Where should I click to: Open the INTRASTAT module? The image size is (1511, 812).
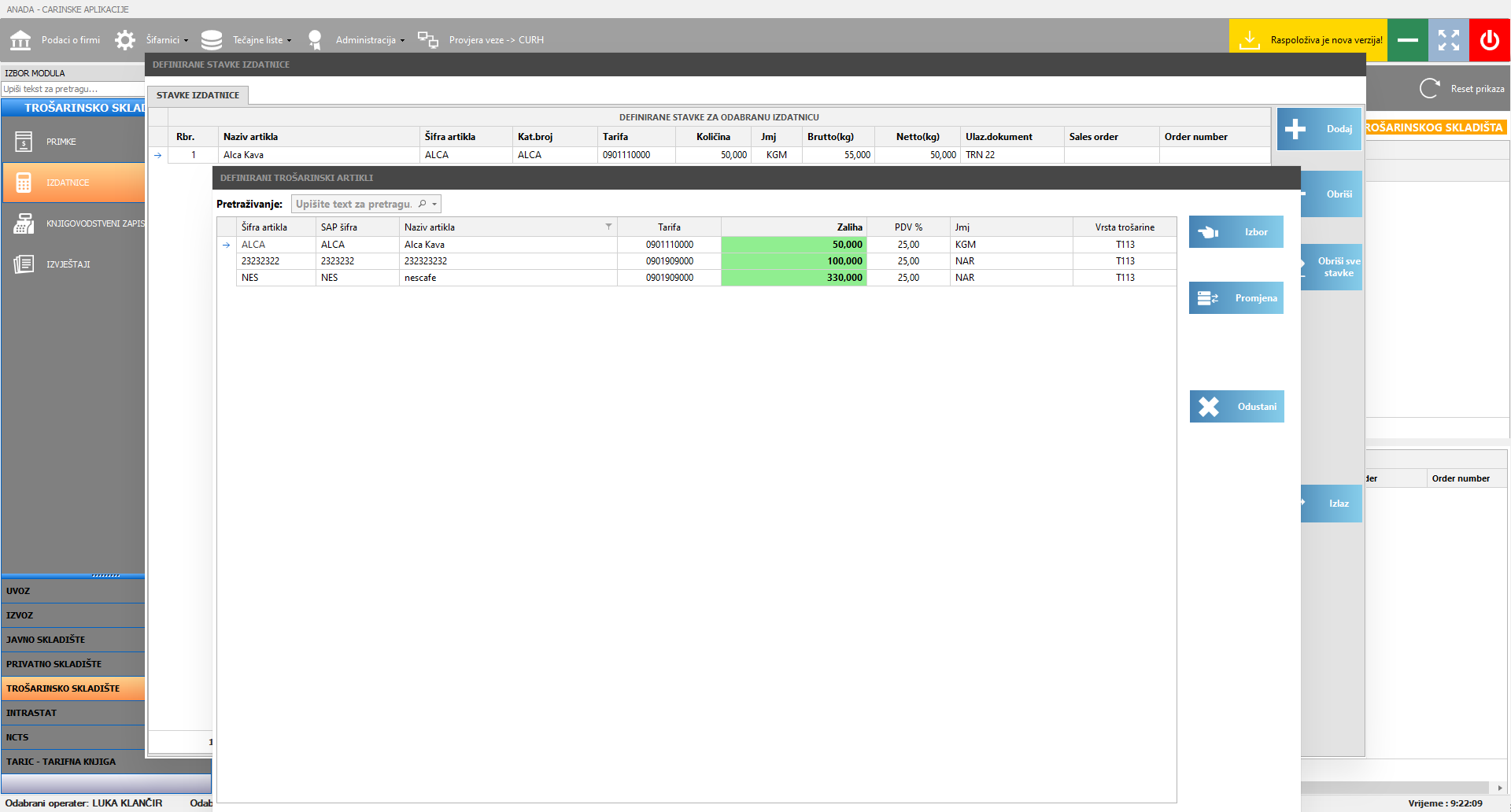73,713
